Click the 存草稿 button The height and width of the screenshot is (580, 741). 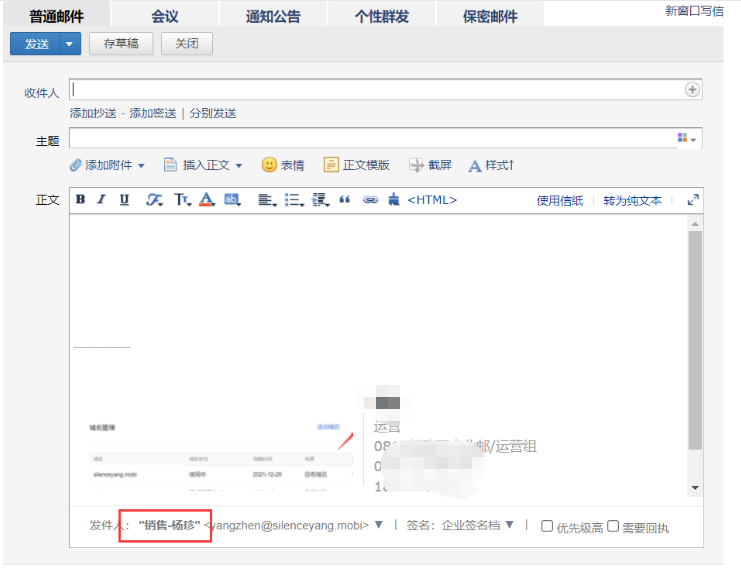point(120,44)
